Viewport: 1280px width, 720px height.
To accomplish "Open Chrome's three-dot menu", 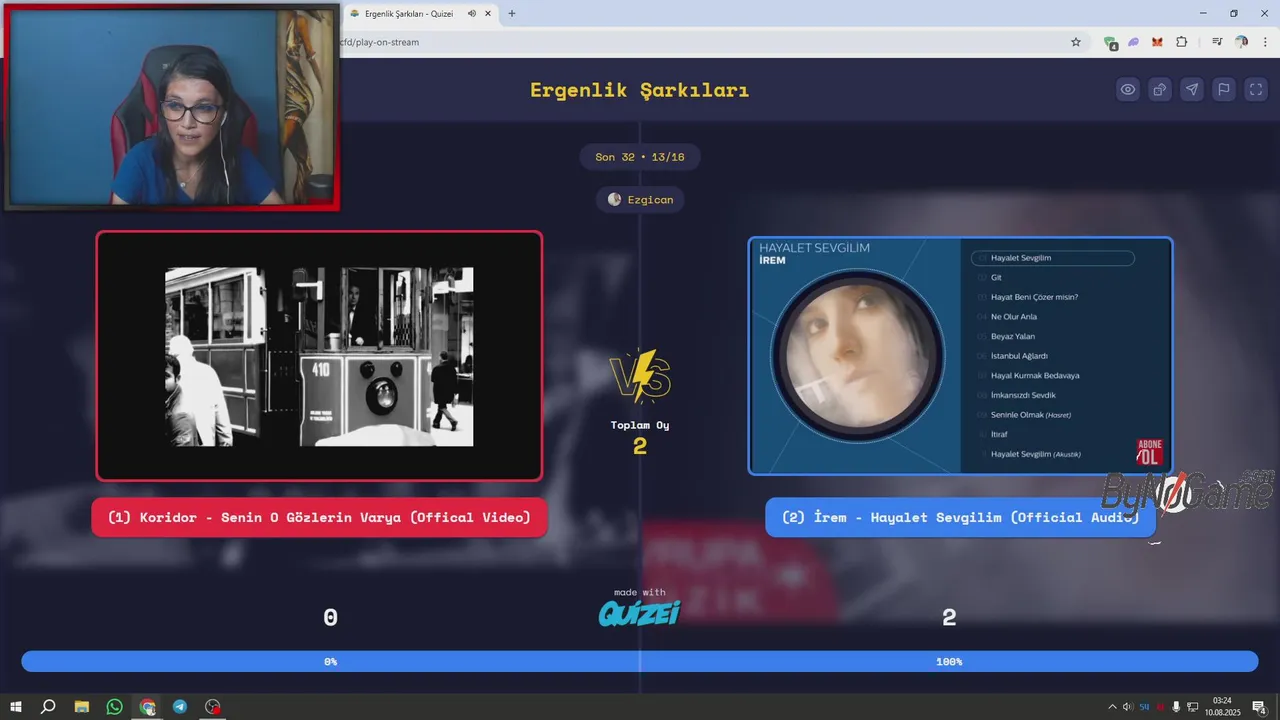I will [1264, 42].
